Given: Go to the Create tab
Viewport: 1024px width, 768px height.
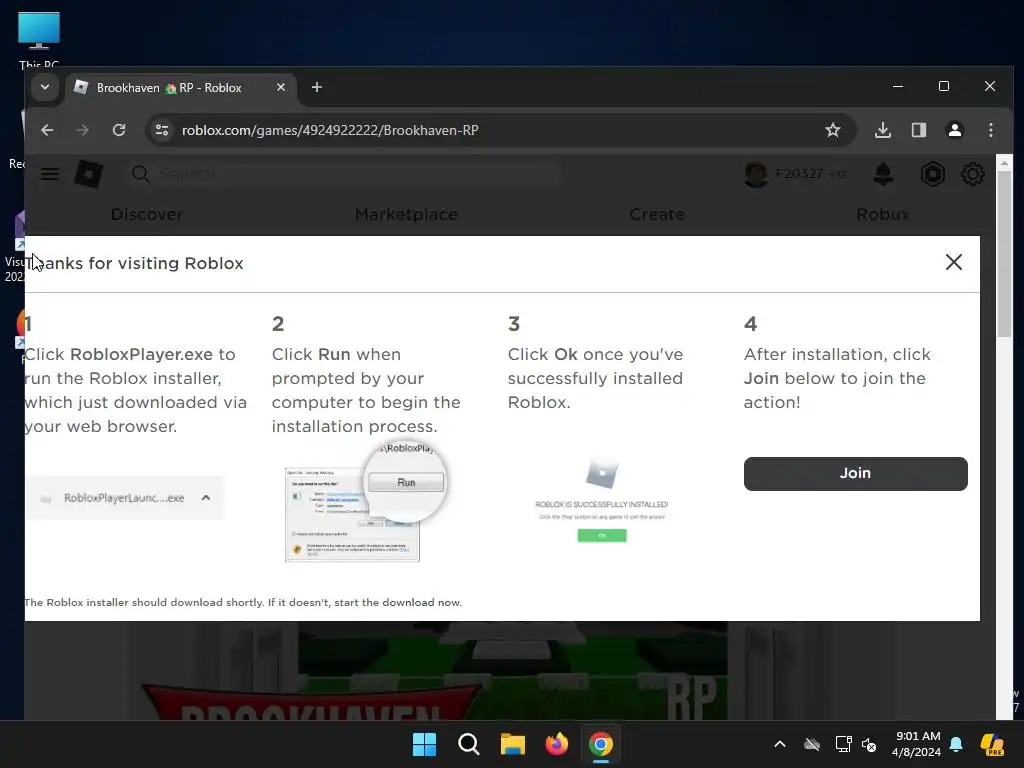Looking at the screenshot, I should coord(657,214).
